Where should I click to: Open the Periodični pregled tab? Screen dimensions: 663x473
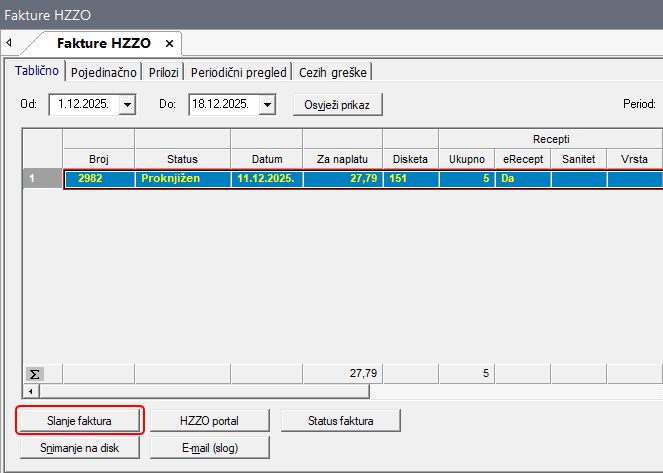coord(240,72)
